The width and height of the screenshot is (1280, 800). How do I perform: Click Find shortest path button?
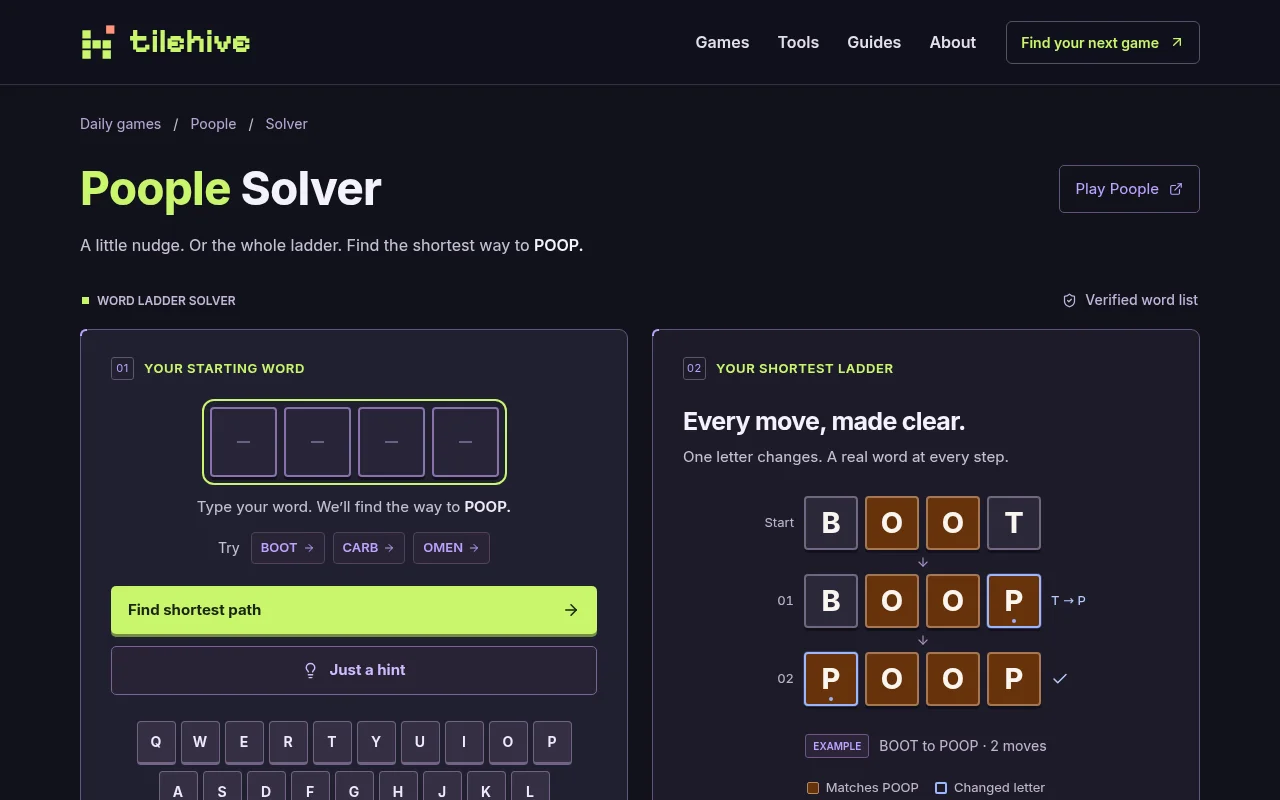(x=354, y=610)
